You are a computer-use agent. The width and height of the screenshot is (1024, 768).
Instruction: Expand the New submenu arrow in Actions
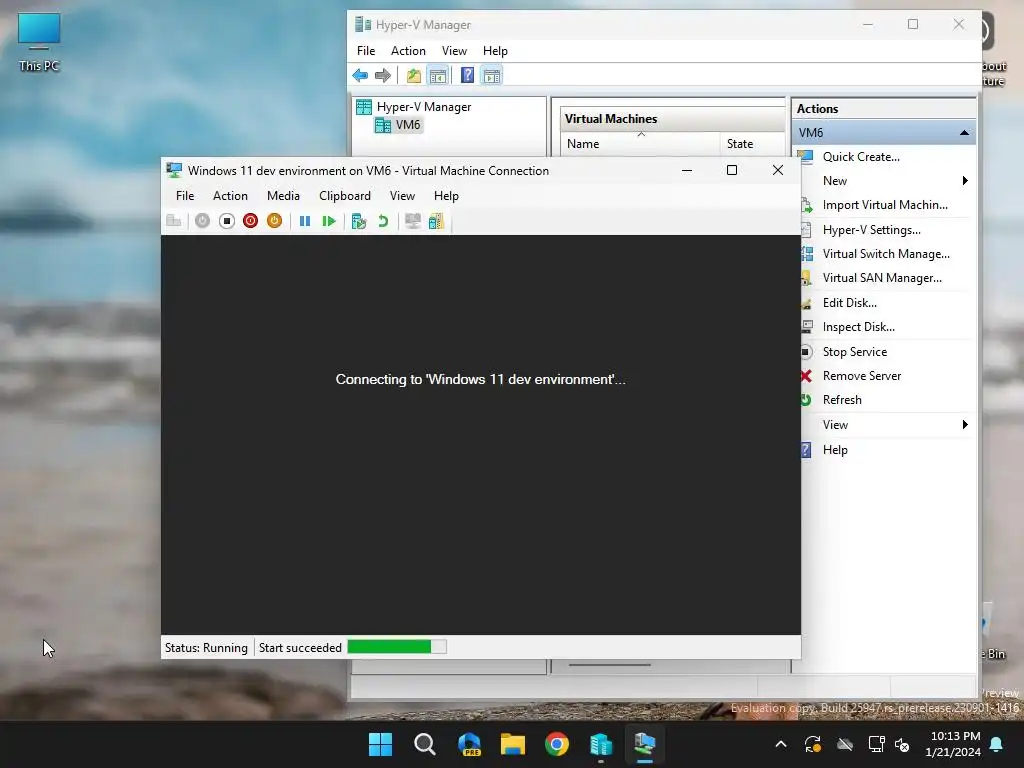click(x=965, y=181)
